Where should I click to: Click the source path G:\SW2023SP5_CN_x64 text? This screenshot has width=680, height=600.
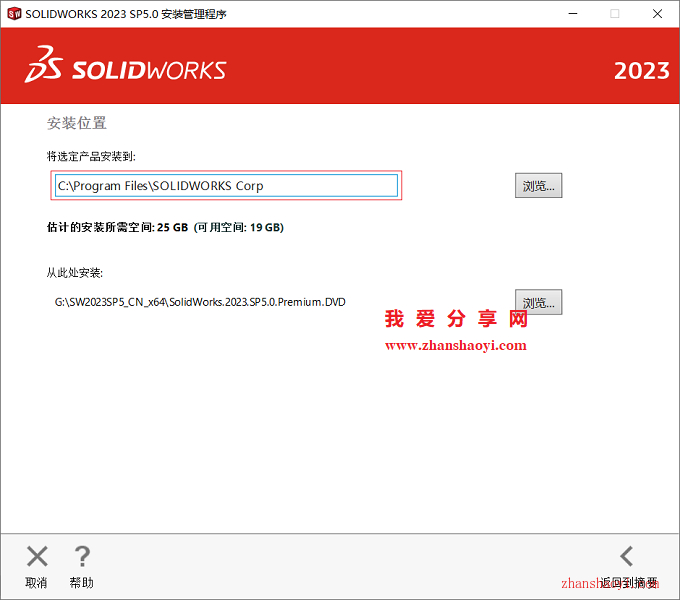pyautogui.click(x=200, y=302)
